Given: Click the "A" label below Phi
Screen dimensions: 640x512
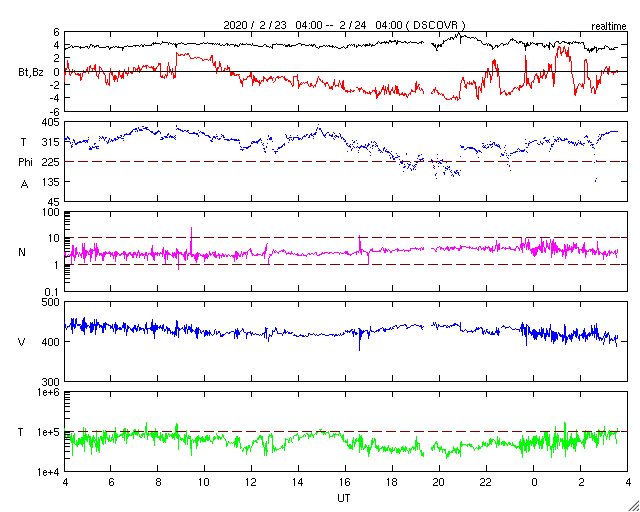Looking at the screenshot, I should pyautogui.click(x=24, y=185).
